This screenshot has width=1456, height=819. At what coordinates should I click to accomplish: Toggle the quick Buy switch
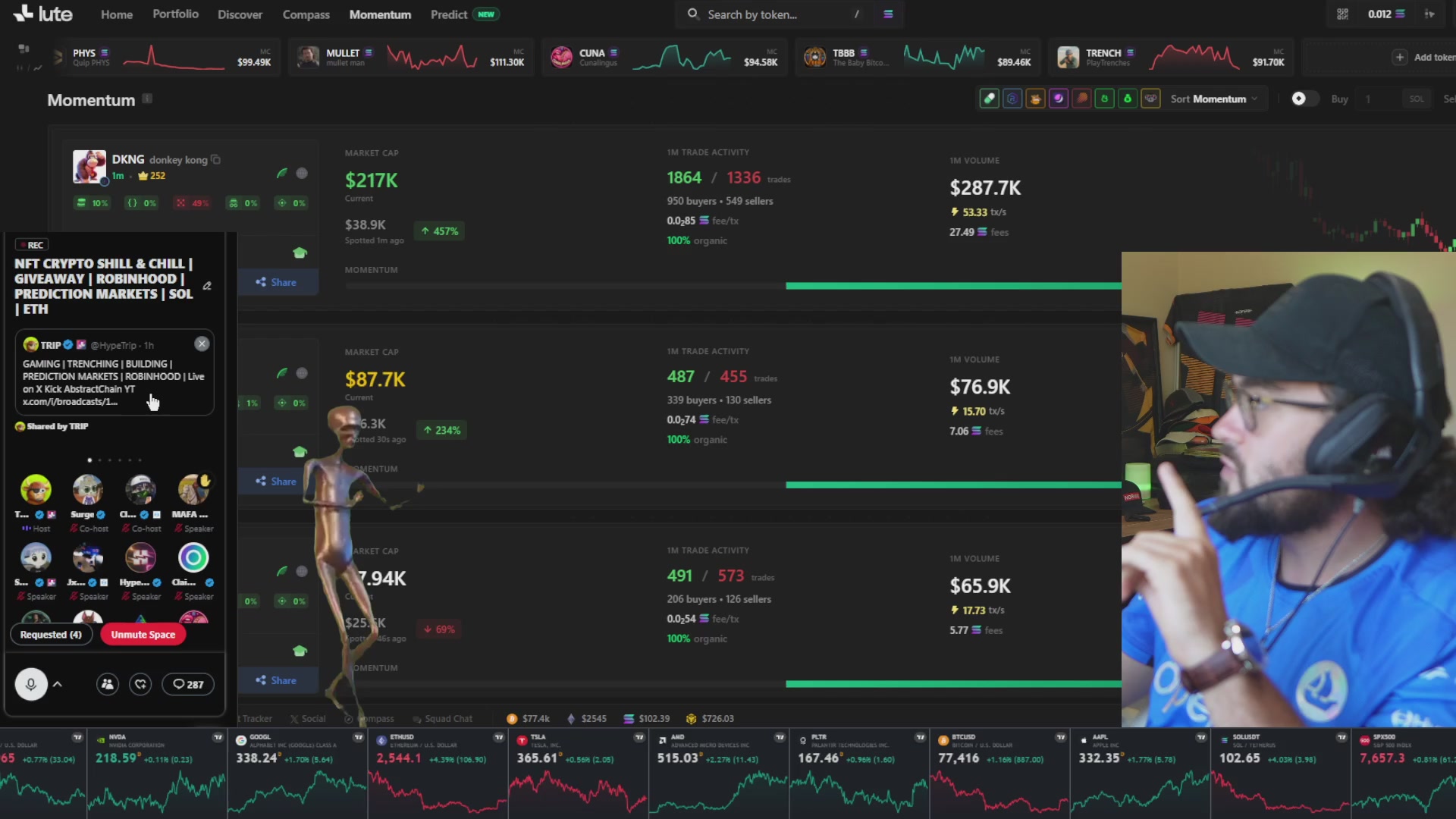(1304, 99)
